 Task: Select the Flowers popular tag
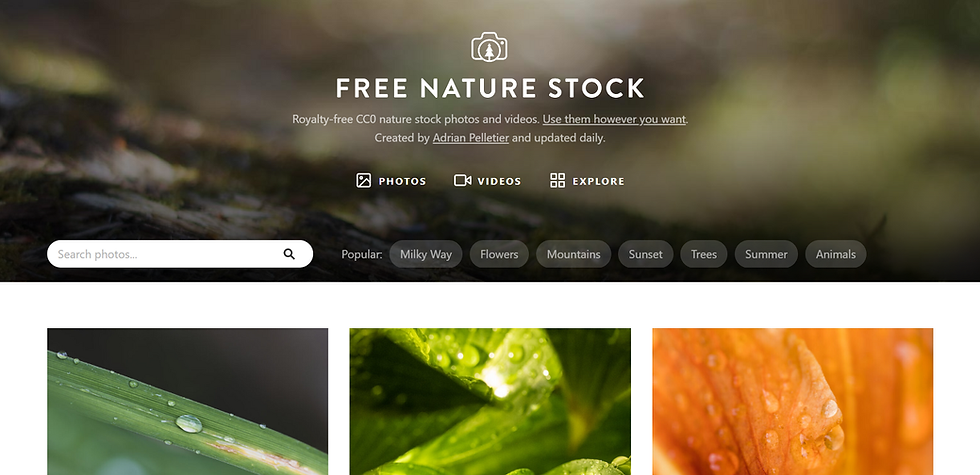[x=499, y=254]
